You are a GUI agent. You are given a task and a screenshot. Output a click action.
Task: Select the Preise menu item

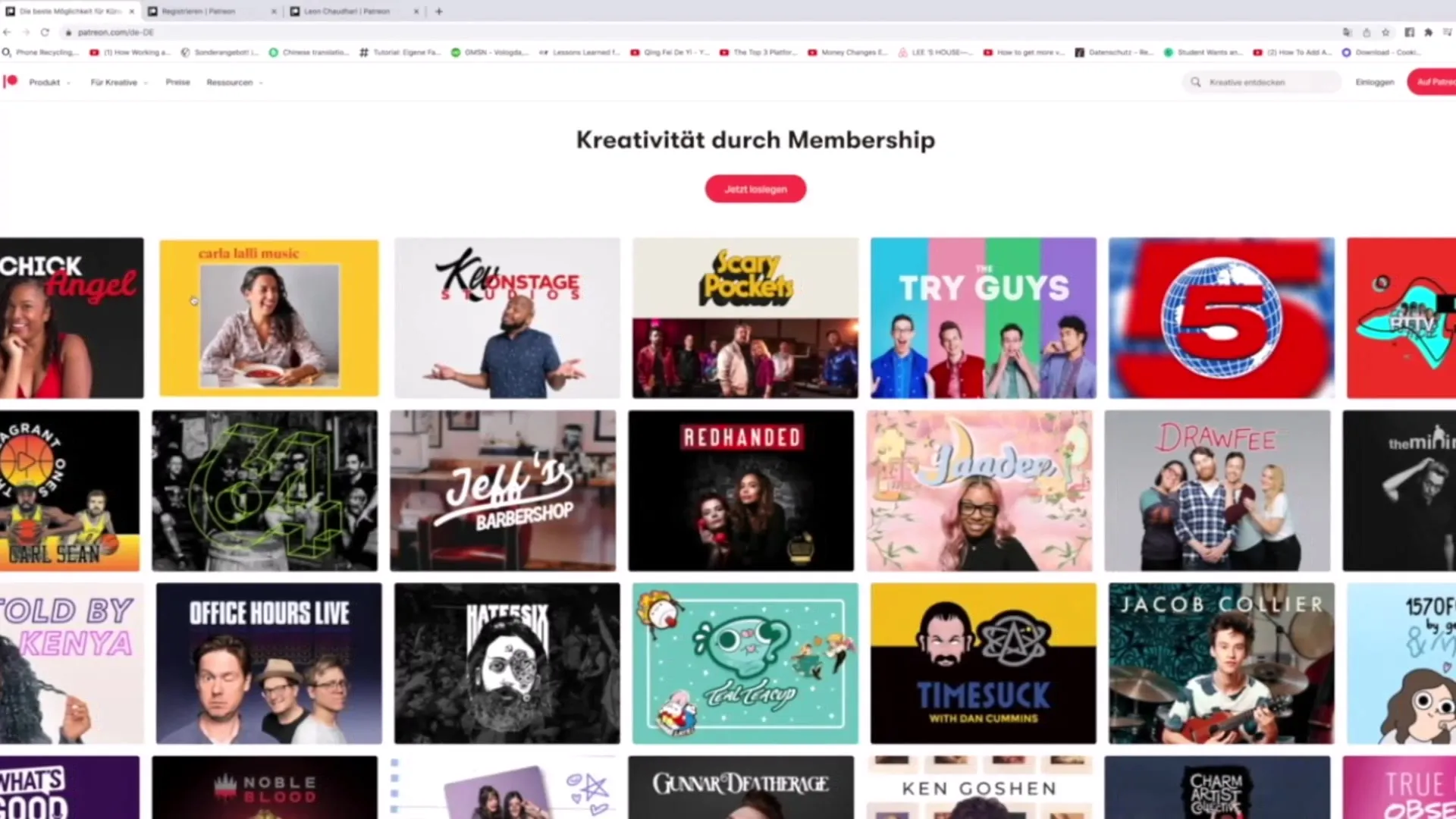[177, 82]
